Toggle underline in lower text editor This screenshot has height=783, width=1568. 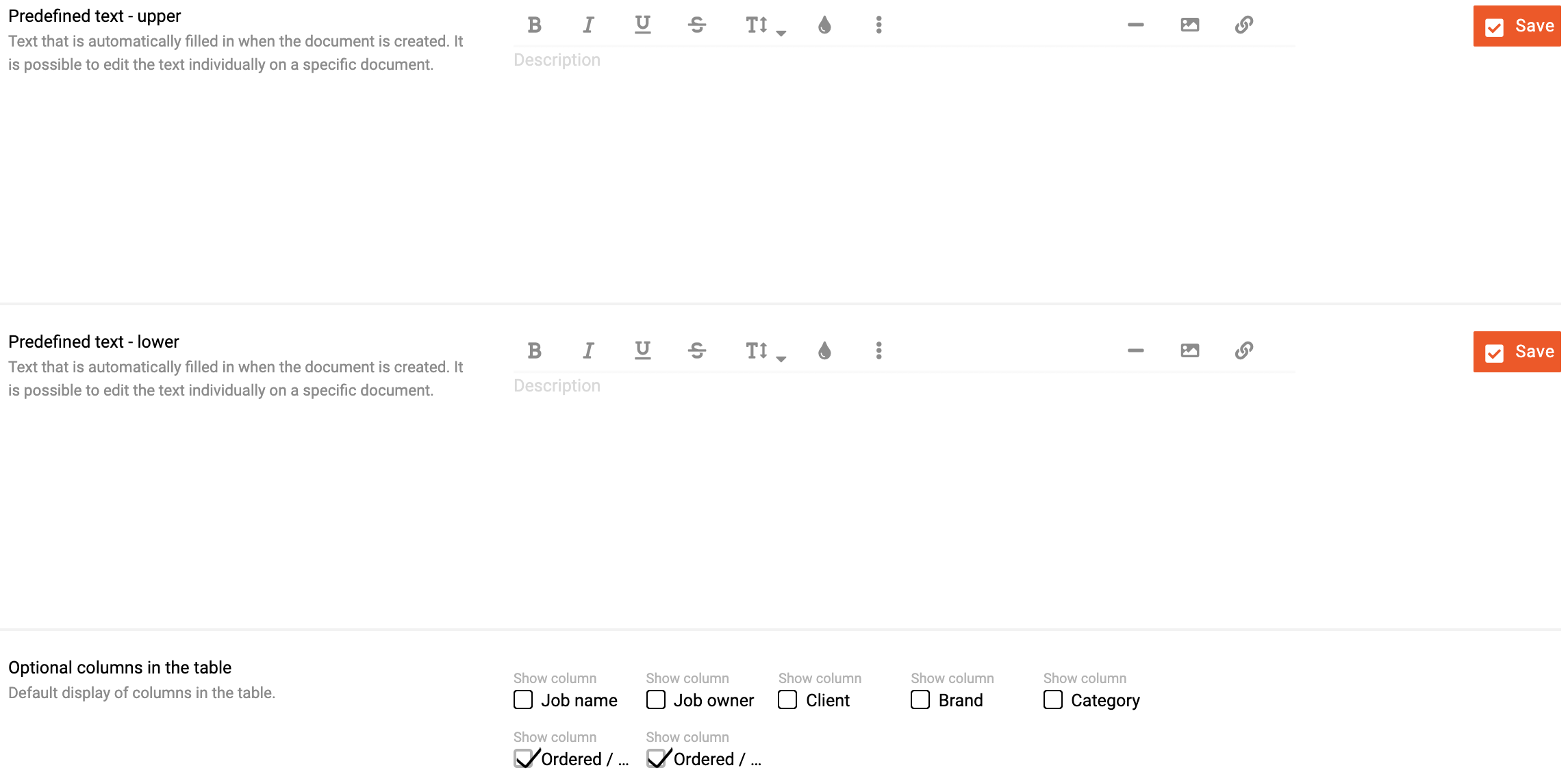(642, 351)
